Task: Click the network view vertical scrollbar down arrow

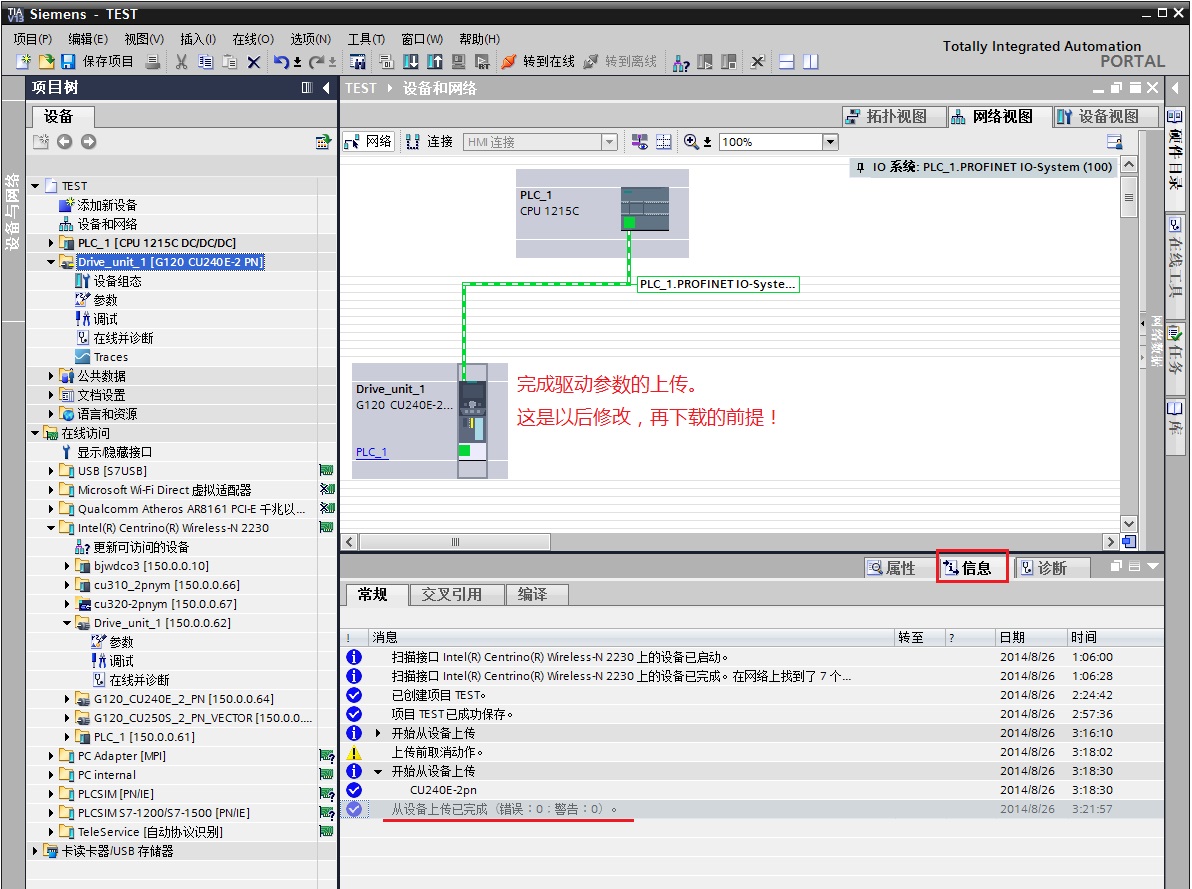Action: [1129, 523]
